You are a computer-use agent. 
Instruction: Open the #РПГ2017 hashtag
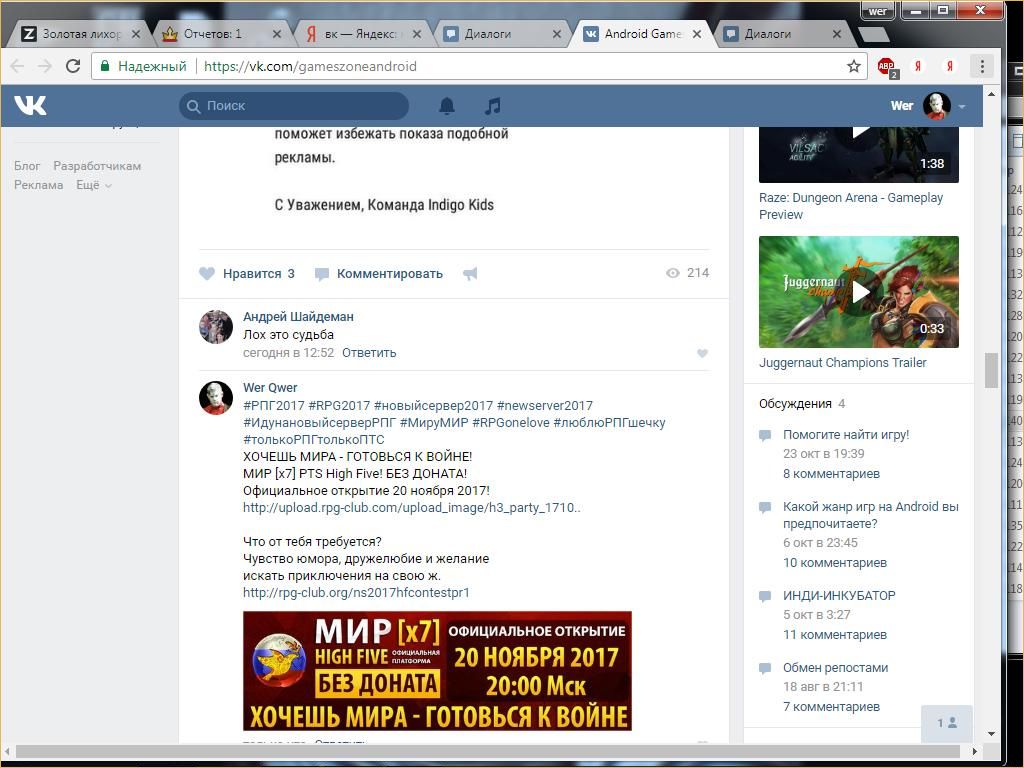[x=274, y=406]
